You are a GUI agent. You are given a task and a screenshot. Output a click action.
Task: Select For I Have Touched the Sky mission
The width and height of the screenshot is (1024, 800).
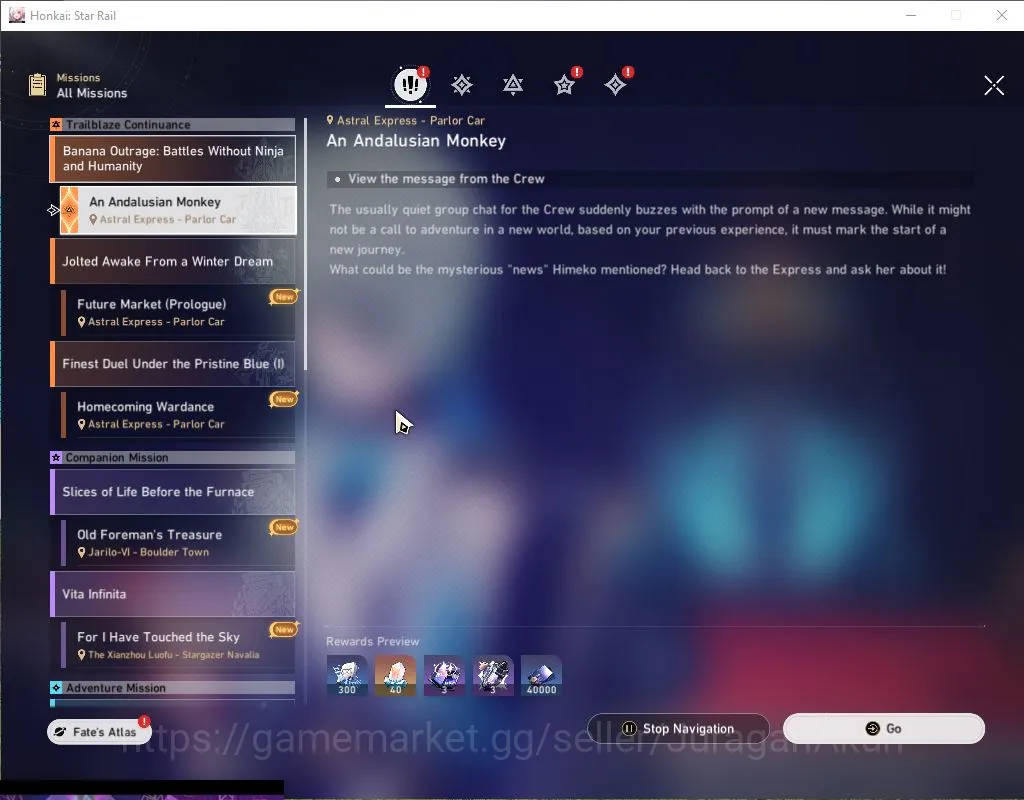point(178,645)
